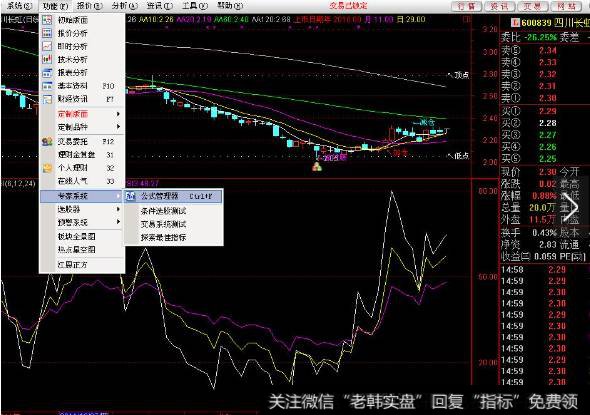Expand the 定制版面 submenu
This screenshot has height=415, width=590.
[x=118, y=114]
